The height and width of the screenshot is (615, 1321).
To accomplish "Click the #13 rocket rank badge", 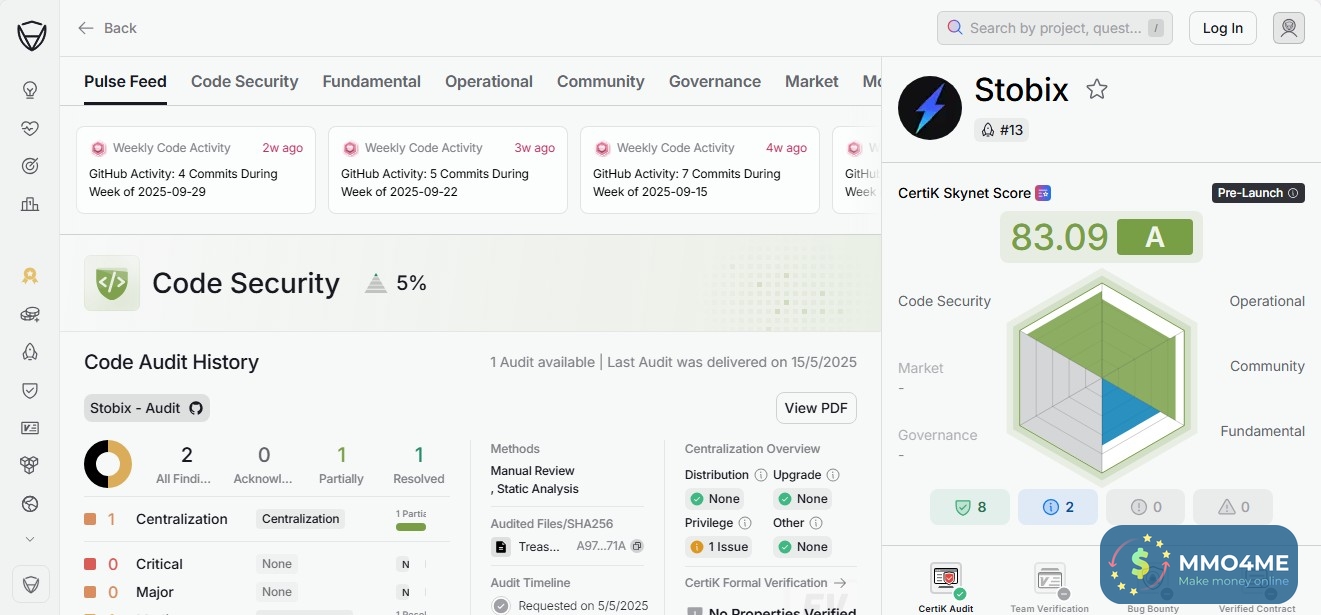I will point(1001,130).
